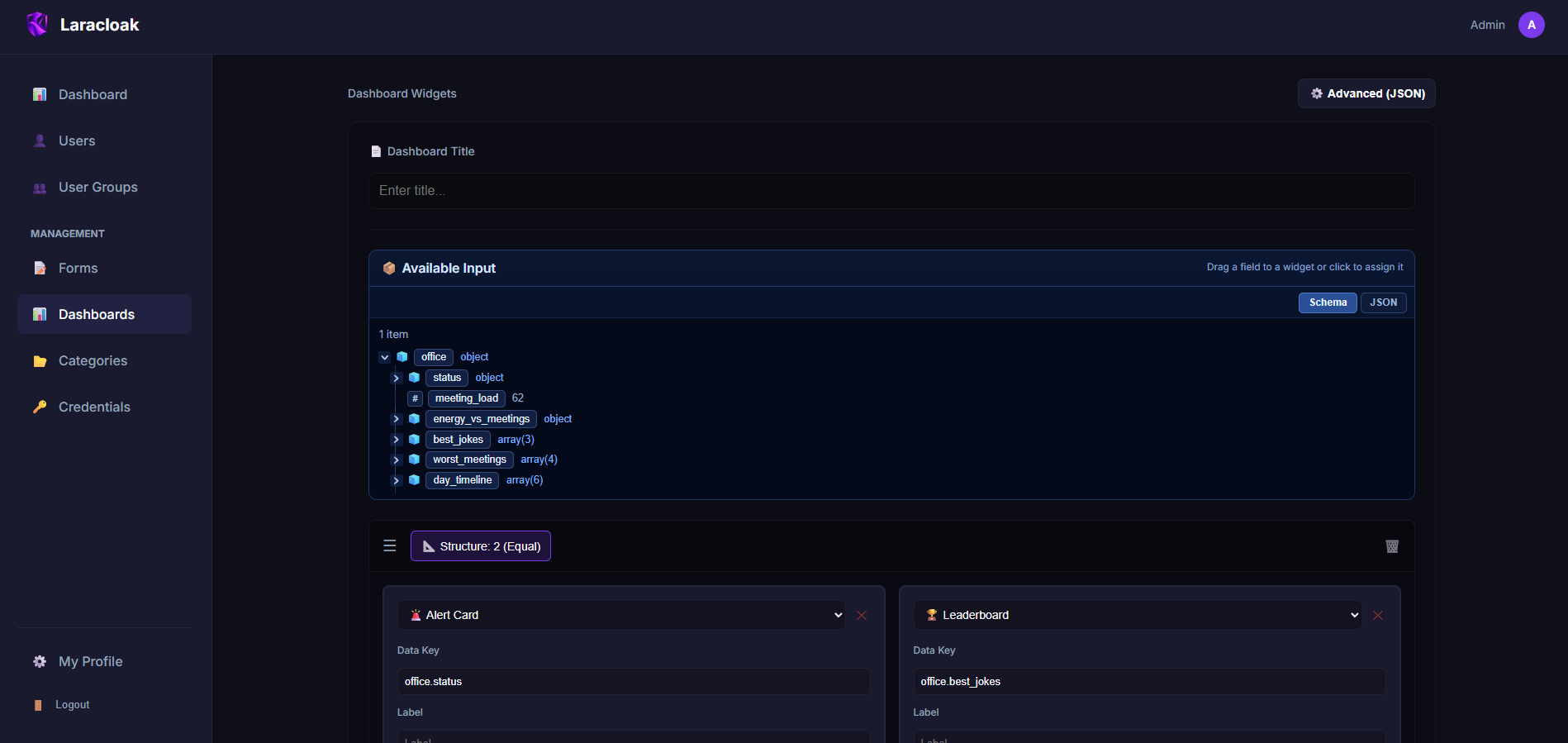Click the Categories folder icon
The height and width of the screenshot is (743, 1568).
tap(40, 361)
